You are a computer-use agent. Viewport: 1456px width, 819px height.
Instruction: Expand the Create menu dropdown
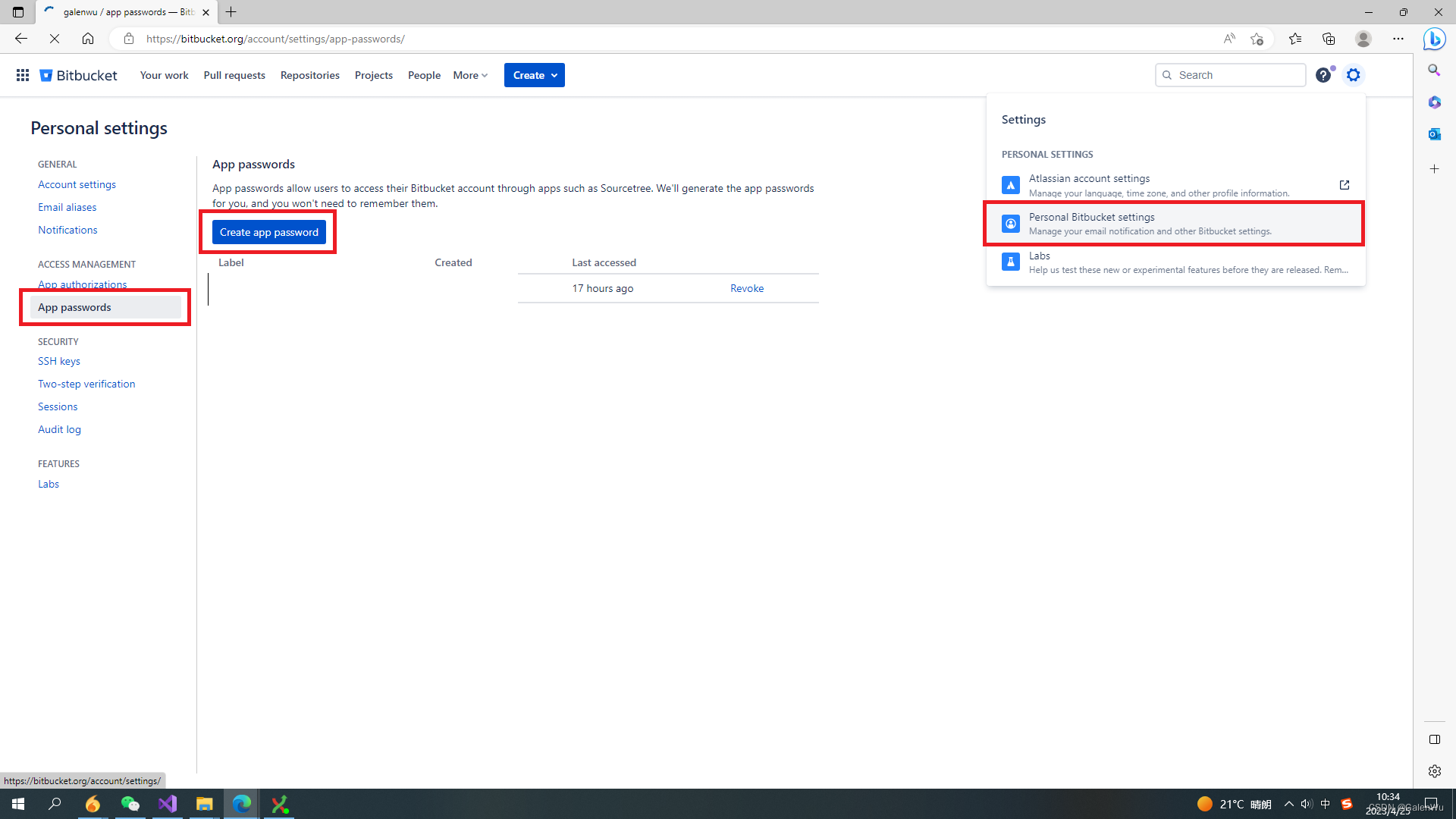(x=534, y=75)
